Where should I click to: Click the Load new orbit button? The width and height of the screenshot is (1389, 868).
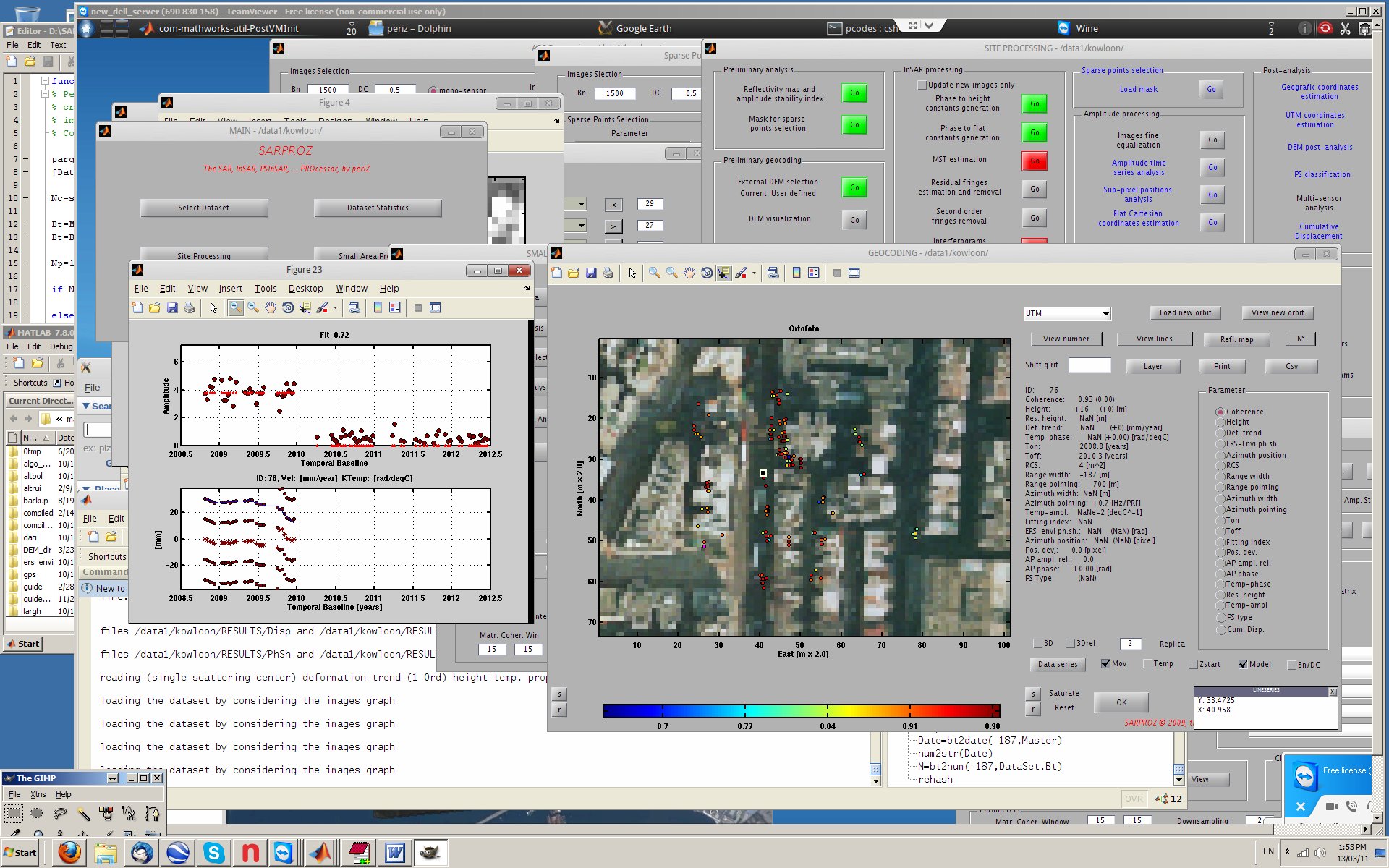point(1185,313)
